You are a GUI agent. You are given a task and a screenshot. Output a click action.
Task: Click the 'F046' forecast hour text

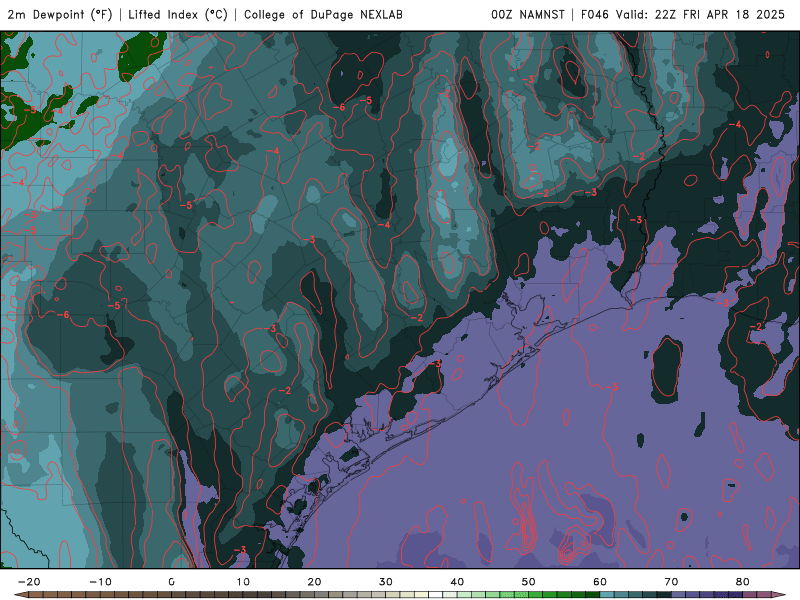coord(595,15)
